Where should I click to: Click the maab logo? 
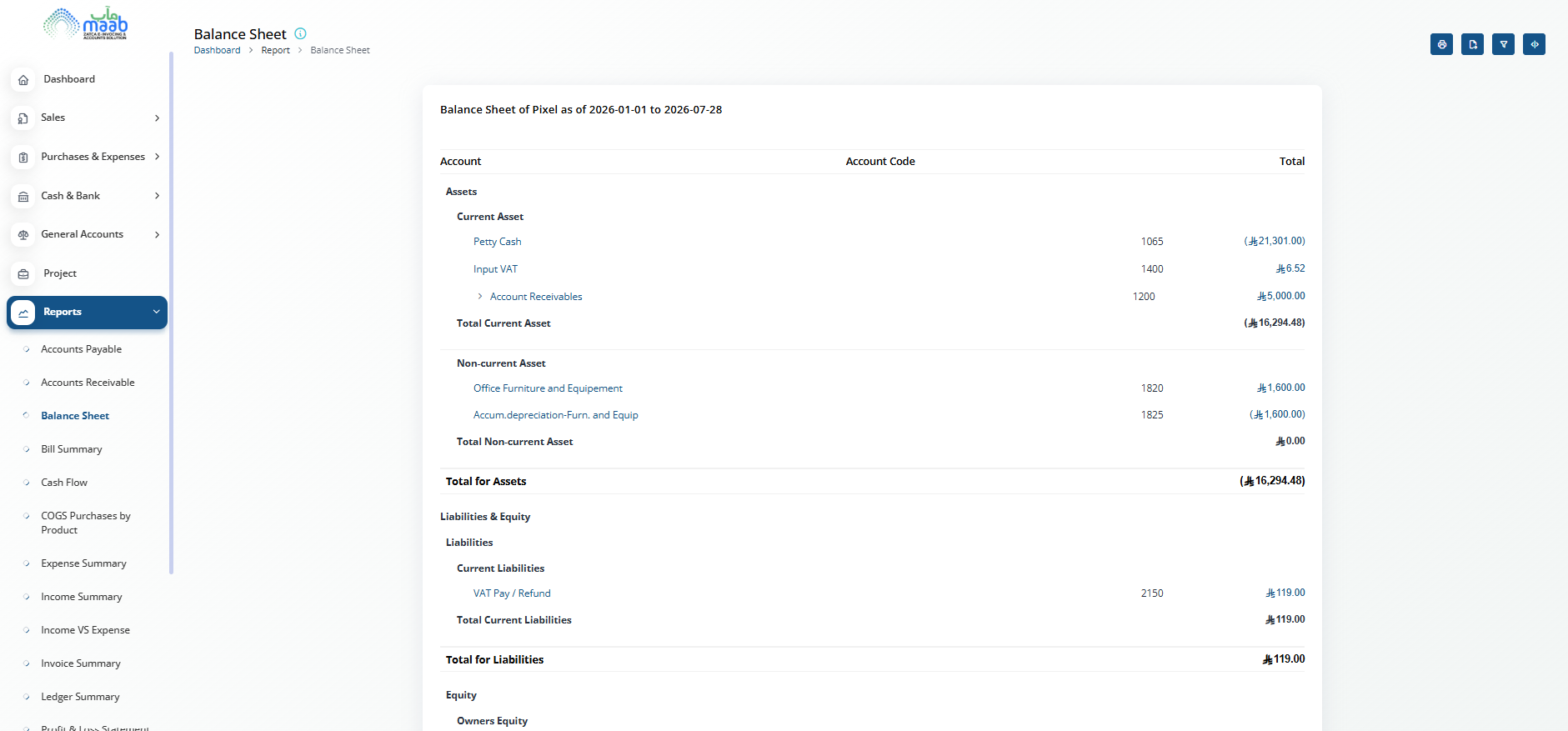click(86, 23)
